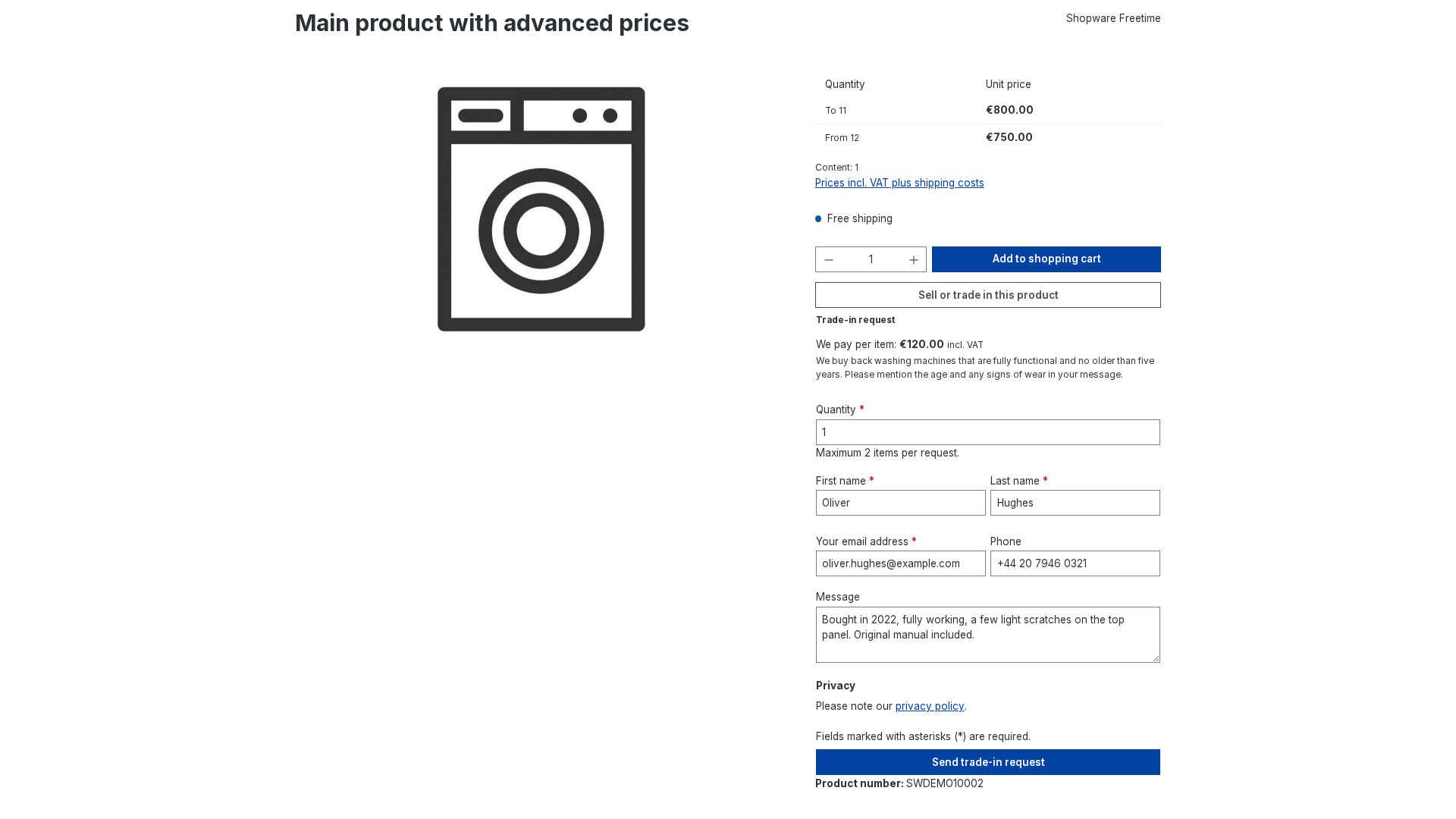Edit the Last name field containing Hughes

pos(1075,503)
